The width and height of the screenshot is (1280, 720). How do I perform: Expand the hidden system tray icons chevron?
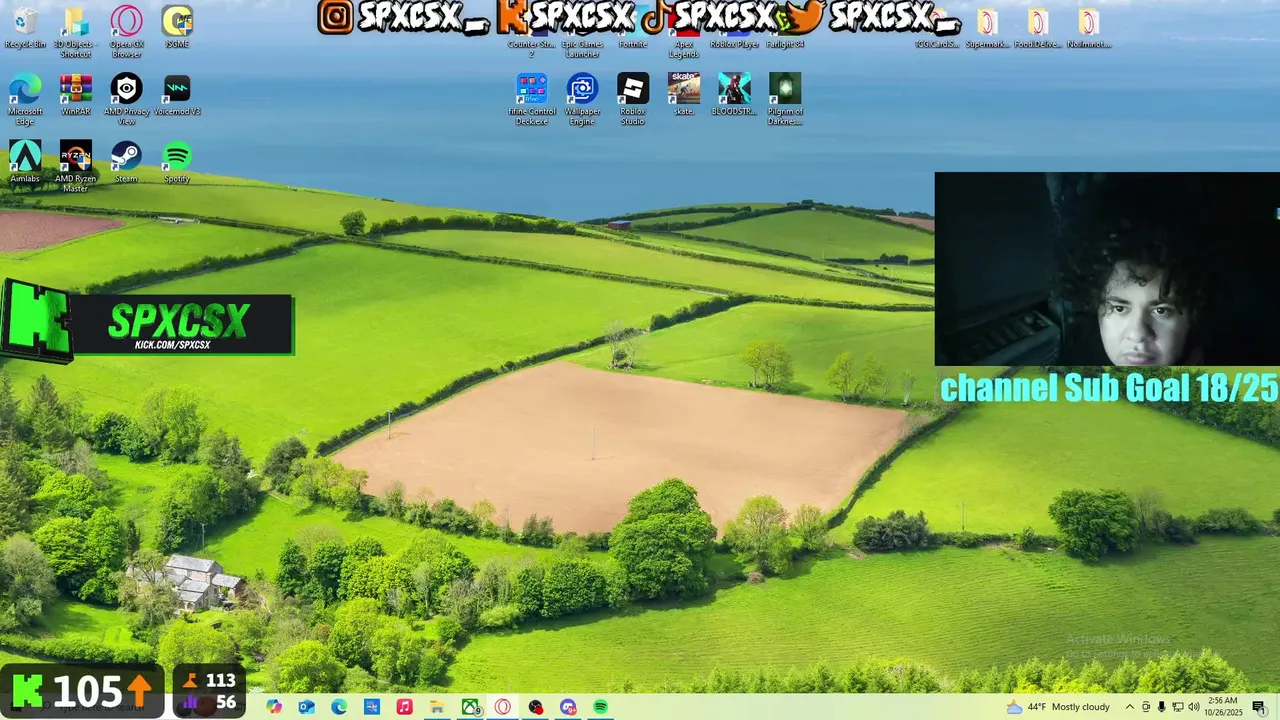click(x=1130, y=707)
